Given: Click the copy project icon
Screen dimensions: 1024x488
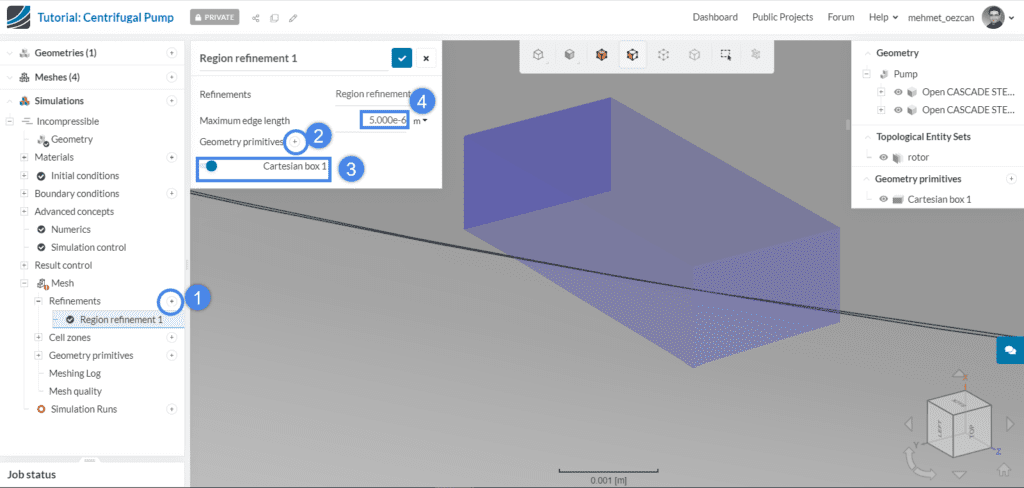Looking at the screenshot, I should (274, 18).
